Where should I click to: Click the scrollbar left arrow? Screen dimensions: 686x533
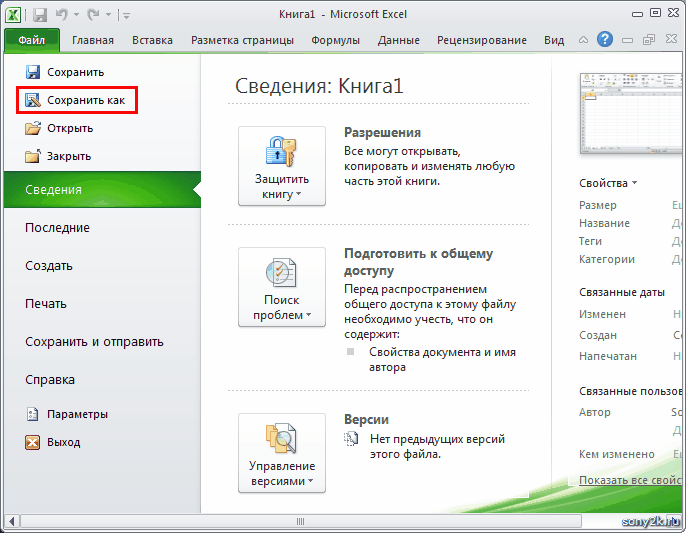(x=11, y=521)
